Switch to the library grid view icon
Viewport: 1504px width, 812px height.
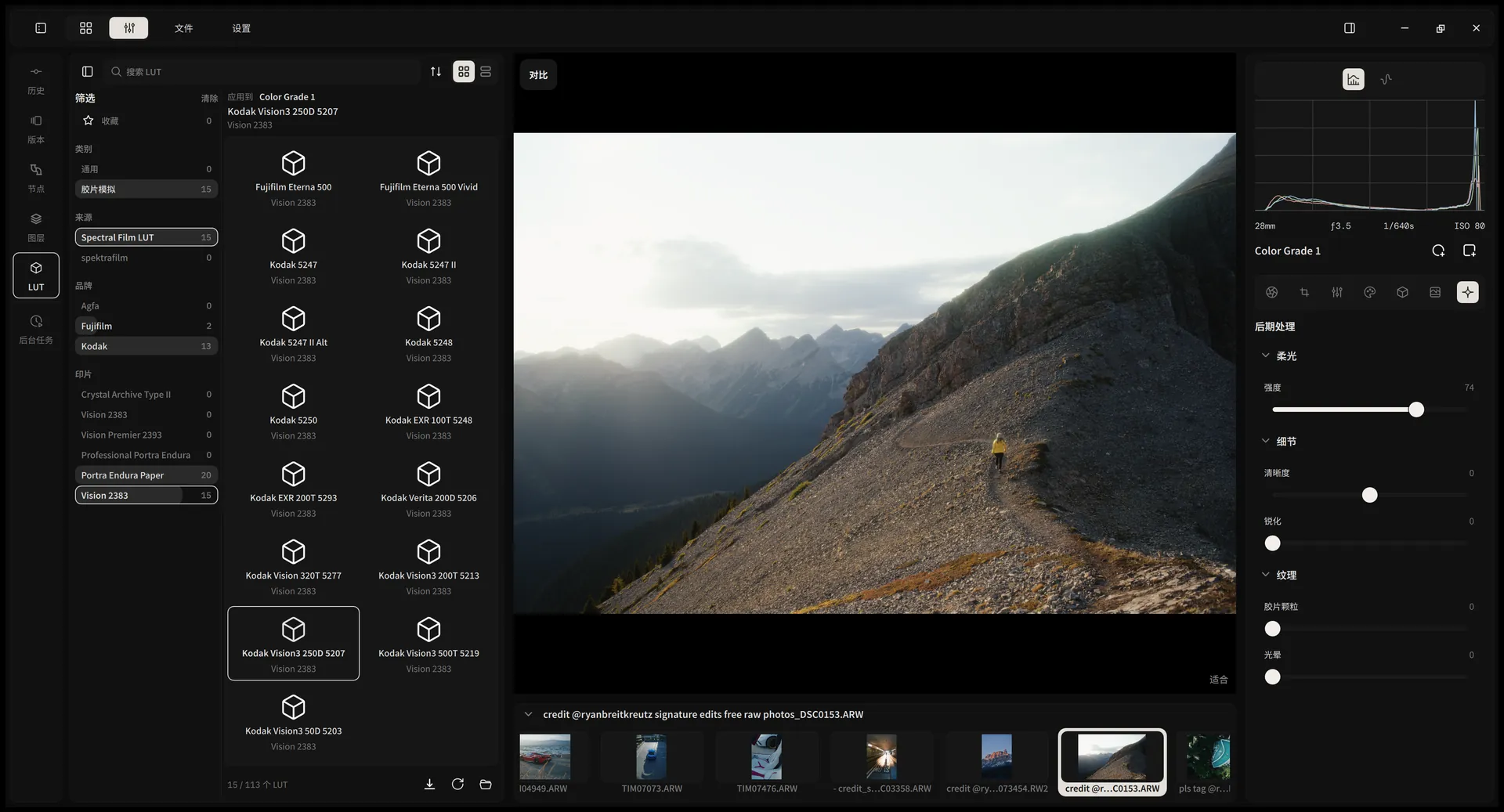tap(86, 28)
